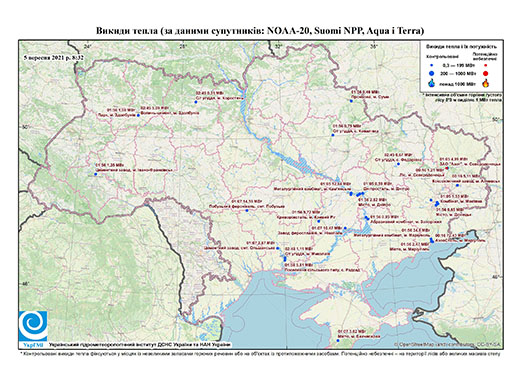Viewport: 520px width, 368px height.
Task: Click the blue marker near Sumy
Action: [x=351, y=101]
